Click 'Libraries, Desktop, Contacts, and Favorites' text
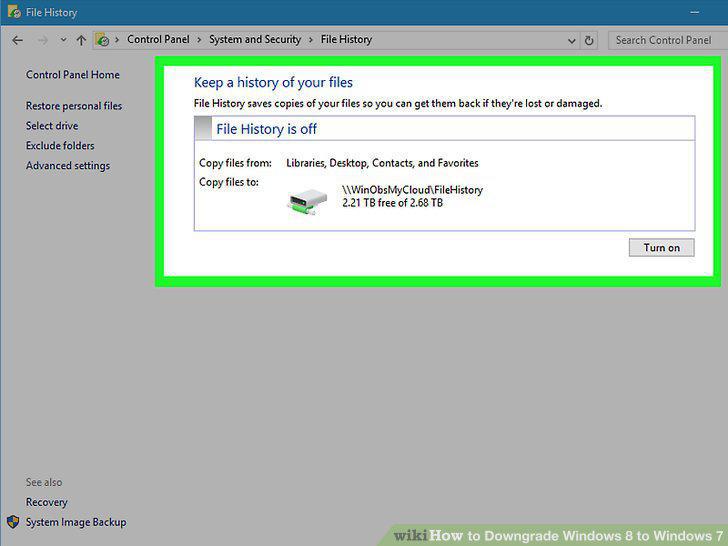Screen dimensions: 728x546 click(382, 163)
